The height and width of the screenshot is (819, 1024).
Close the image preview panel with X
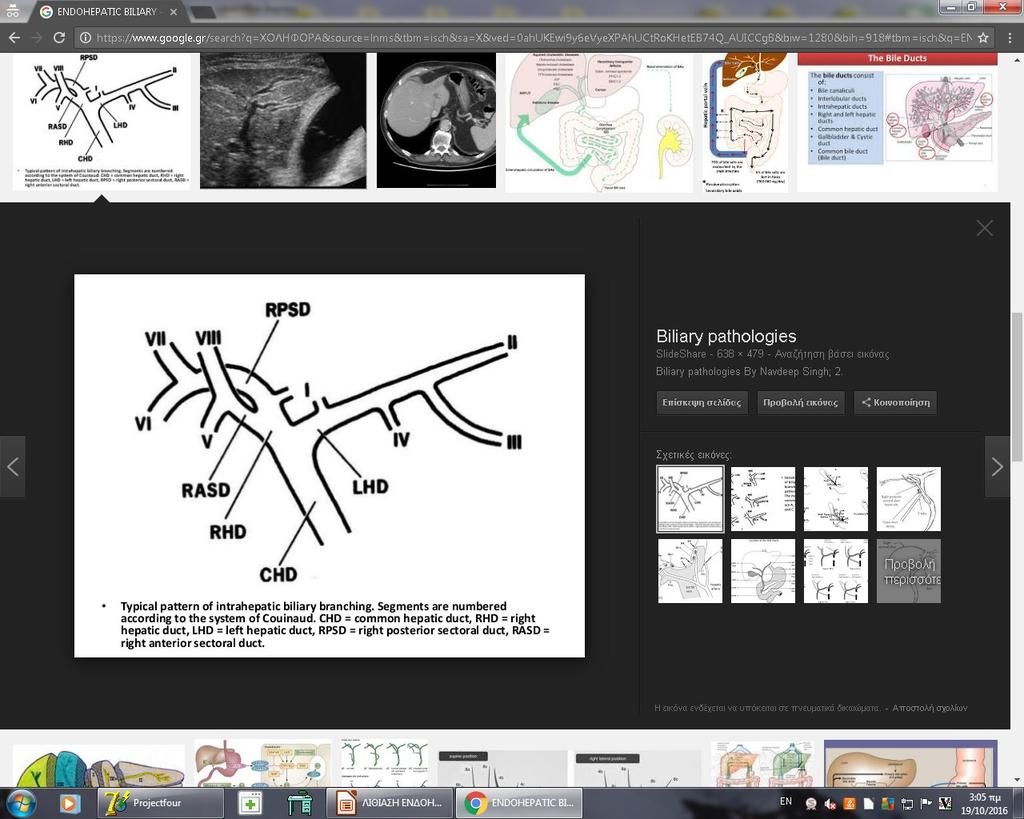[x=984, y=228]
